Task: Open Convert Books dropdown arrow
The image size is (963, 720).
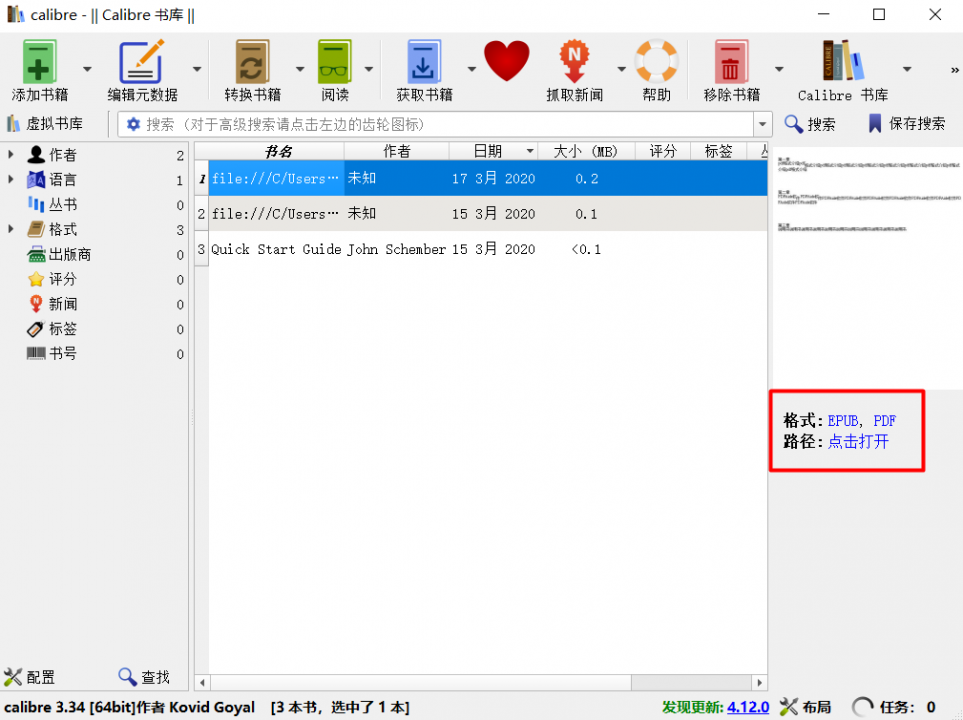Action: [300, 69]
